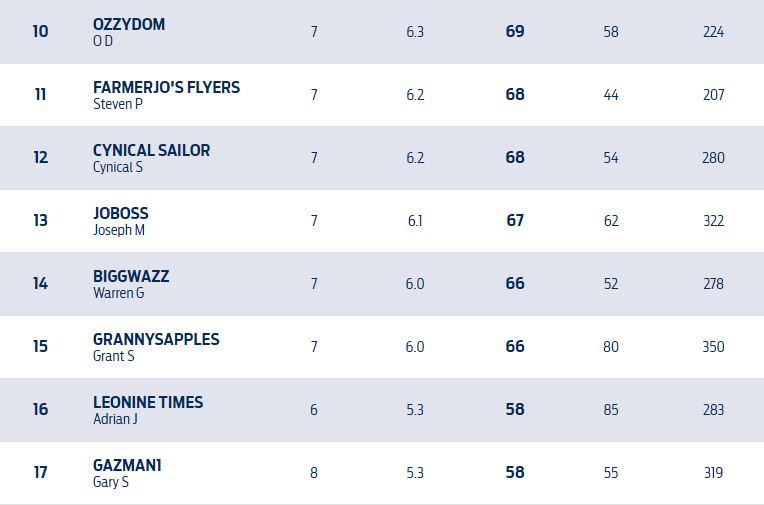Click the 85 value in LEONINE TIMES row
Viewport: 764px width, 505px height.
(611, 410)
